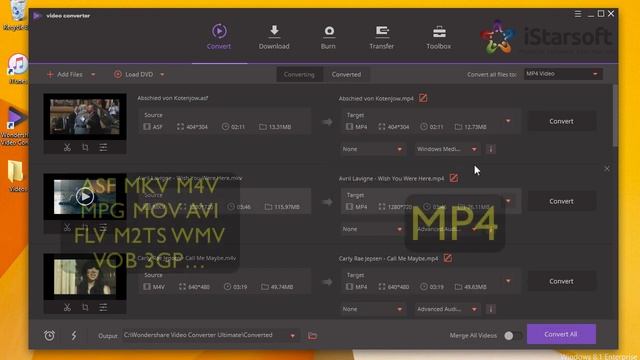Image resolution: width=640 pixels, height=360 pixels.
Task: Crop the Abschied von Kotenjow video
Action: click(x=85, y=147)
